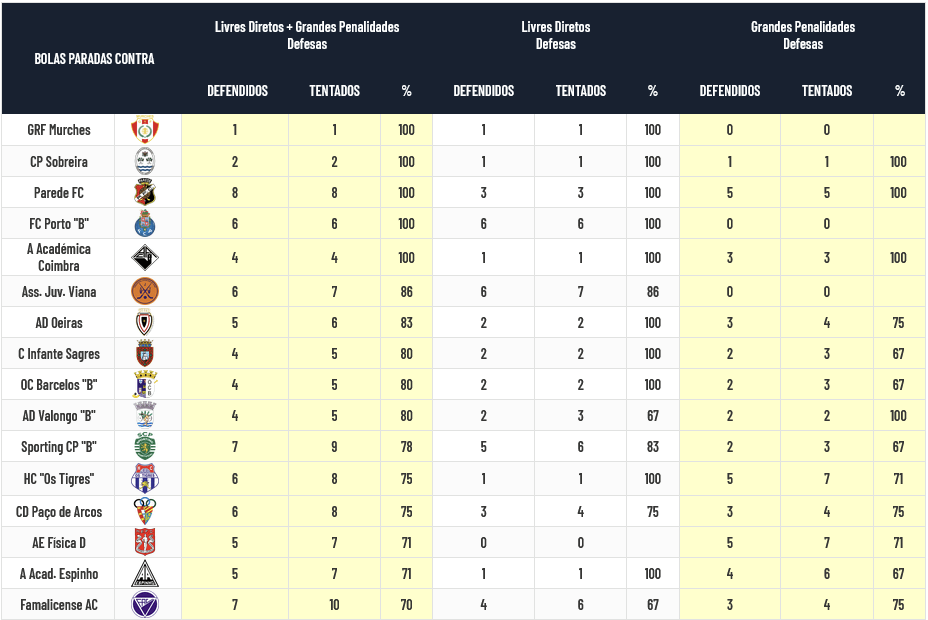928x620 pixels.
Task: Open the Parede FC crest icon
Action: click(x=145, y=192)
